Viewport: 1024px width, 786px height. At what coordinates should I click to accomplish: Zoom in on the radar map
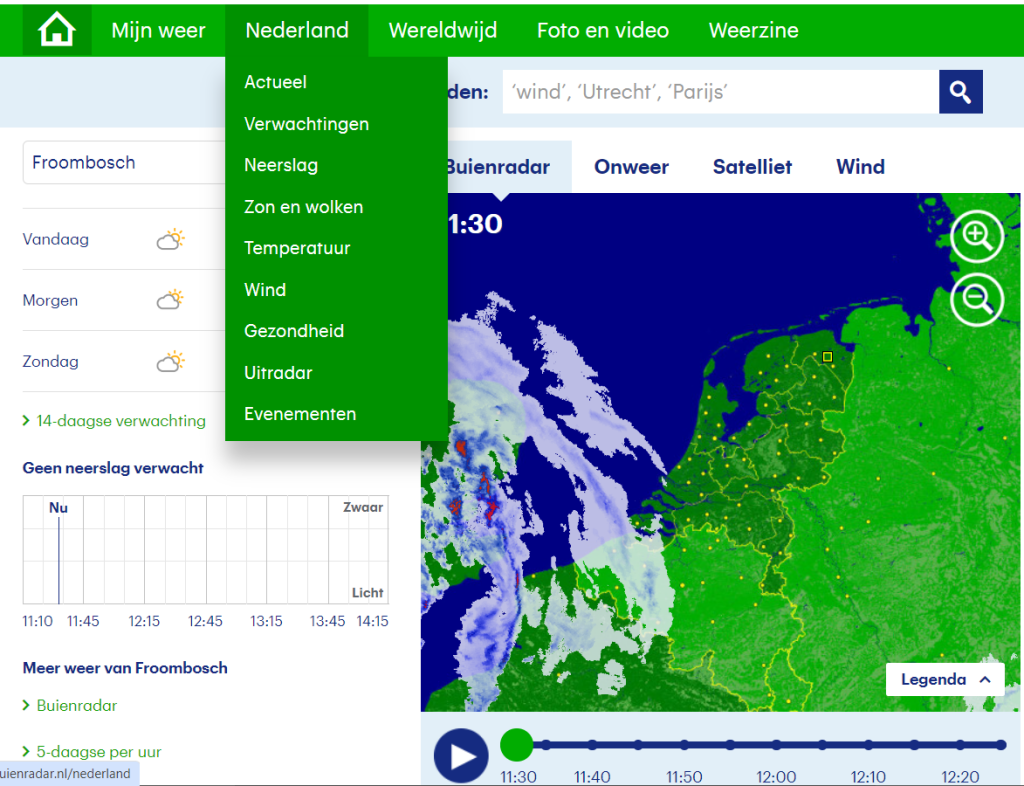click(x=977, y=236)
